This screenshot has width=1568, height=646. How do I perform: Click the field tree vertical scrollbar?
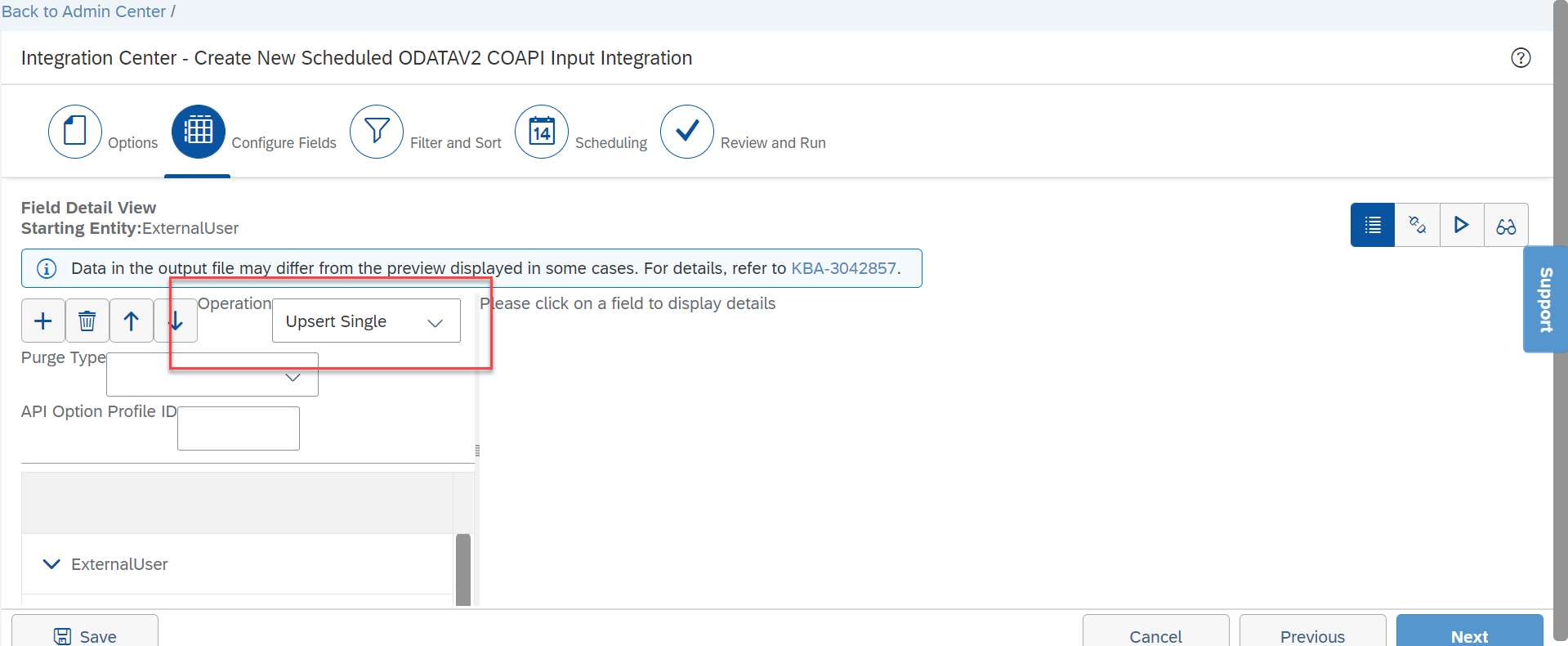[463, 569]
